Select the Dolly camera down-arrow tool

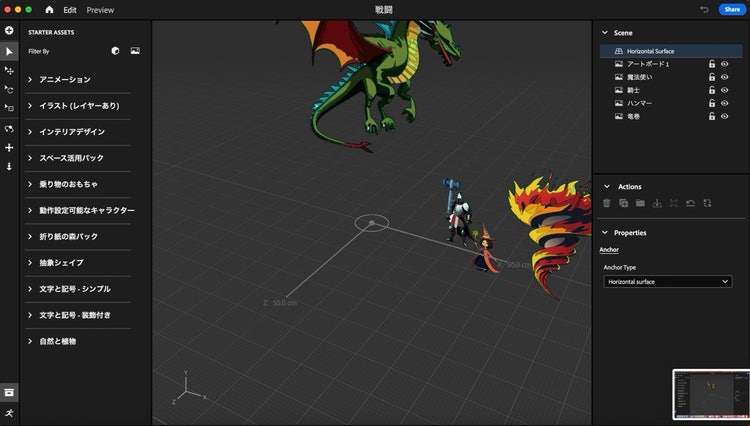[x=9, y=166]
